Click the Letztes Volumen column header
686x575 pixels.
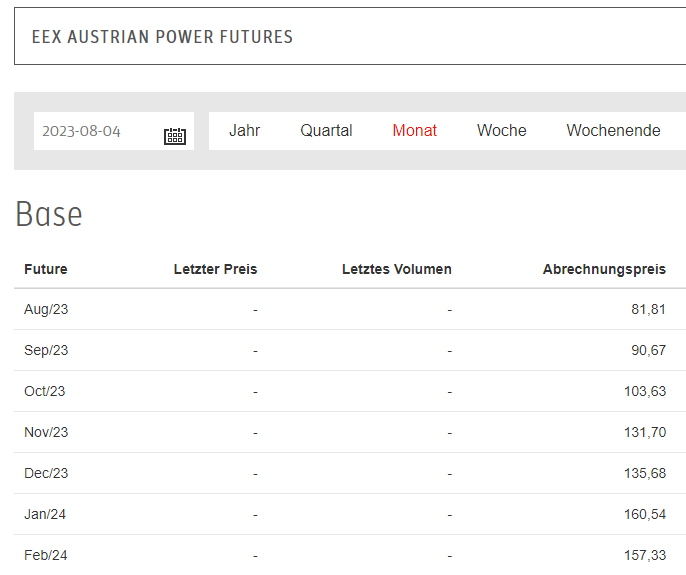pos(396,269)
